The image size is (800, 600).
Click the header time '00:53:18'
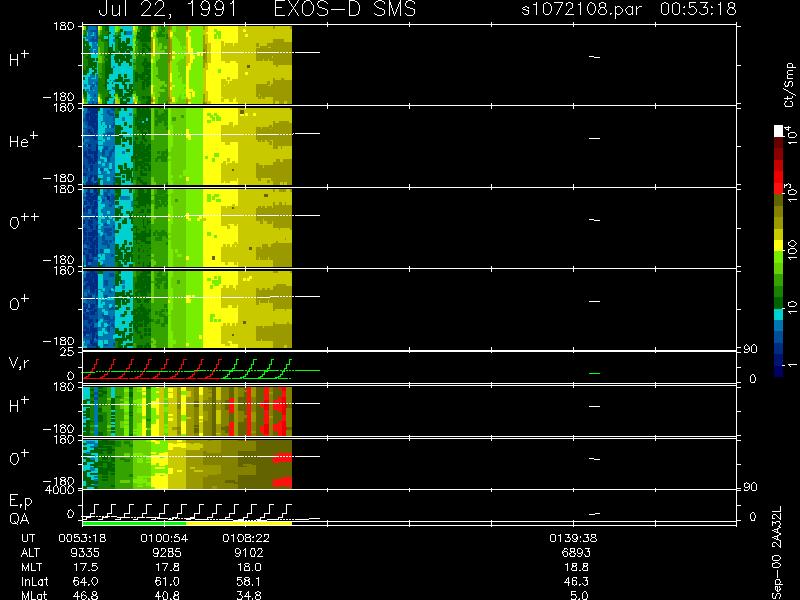(698, 9)
